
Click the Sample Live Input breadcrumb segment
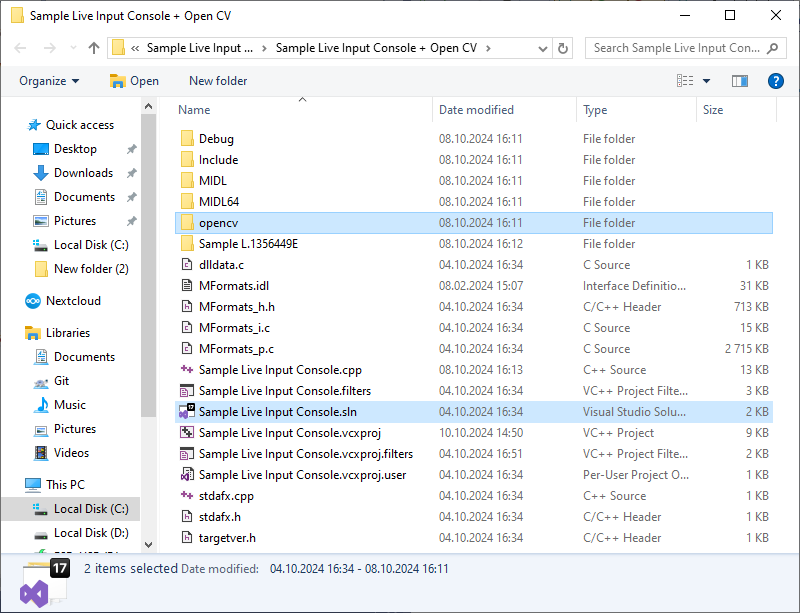click(199, 48)
